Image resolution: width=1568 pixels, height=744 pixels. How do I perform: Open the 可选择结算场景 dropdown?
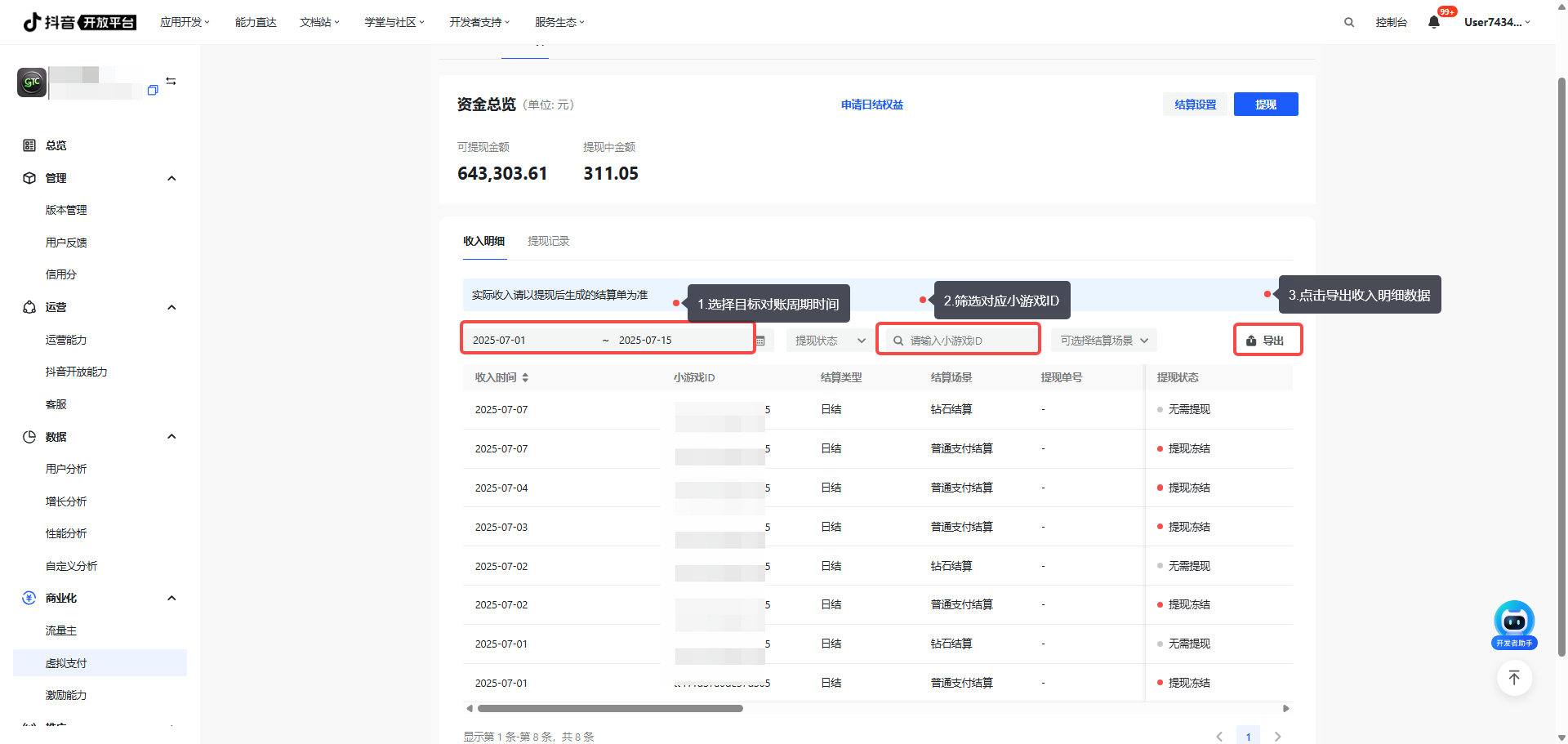click(x=1103, y=341)
